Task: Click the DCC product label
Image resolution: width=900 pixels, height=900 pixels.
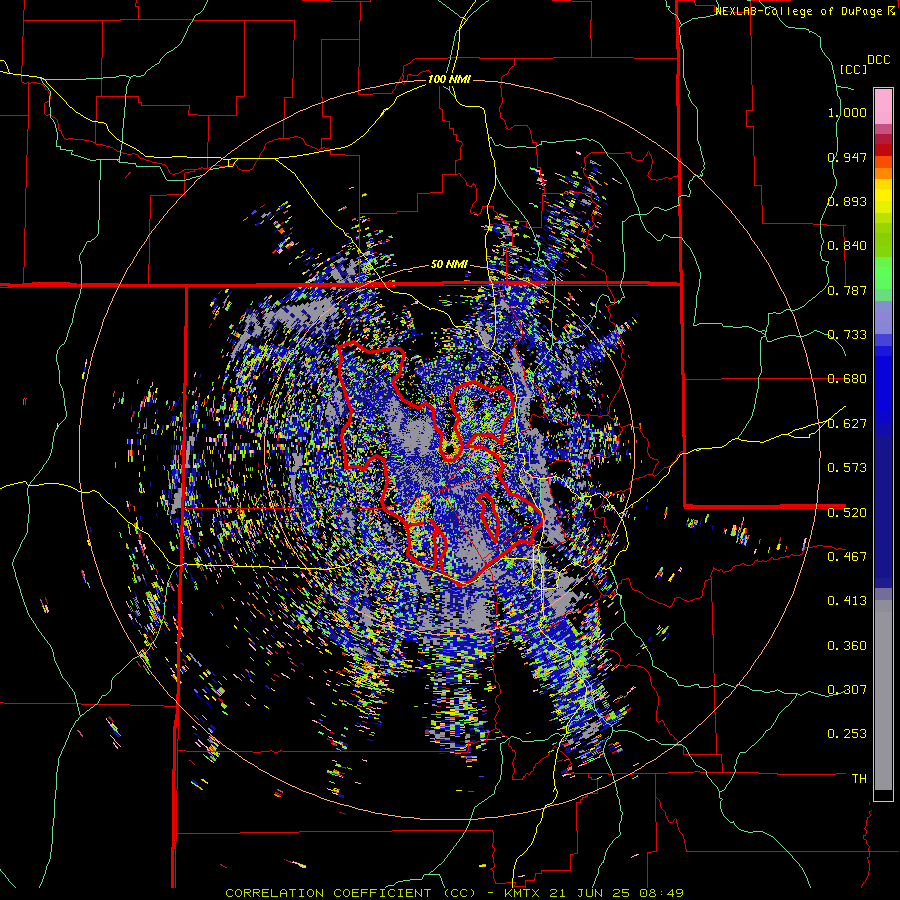Action: pos(878,60)
